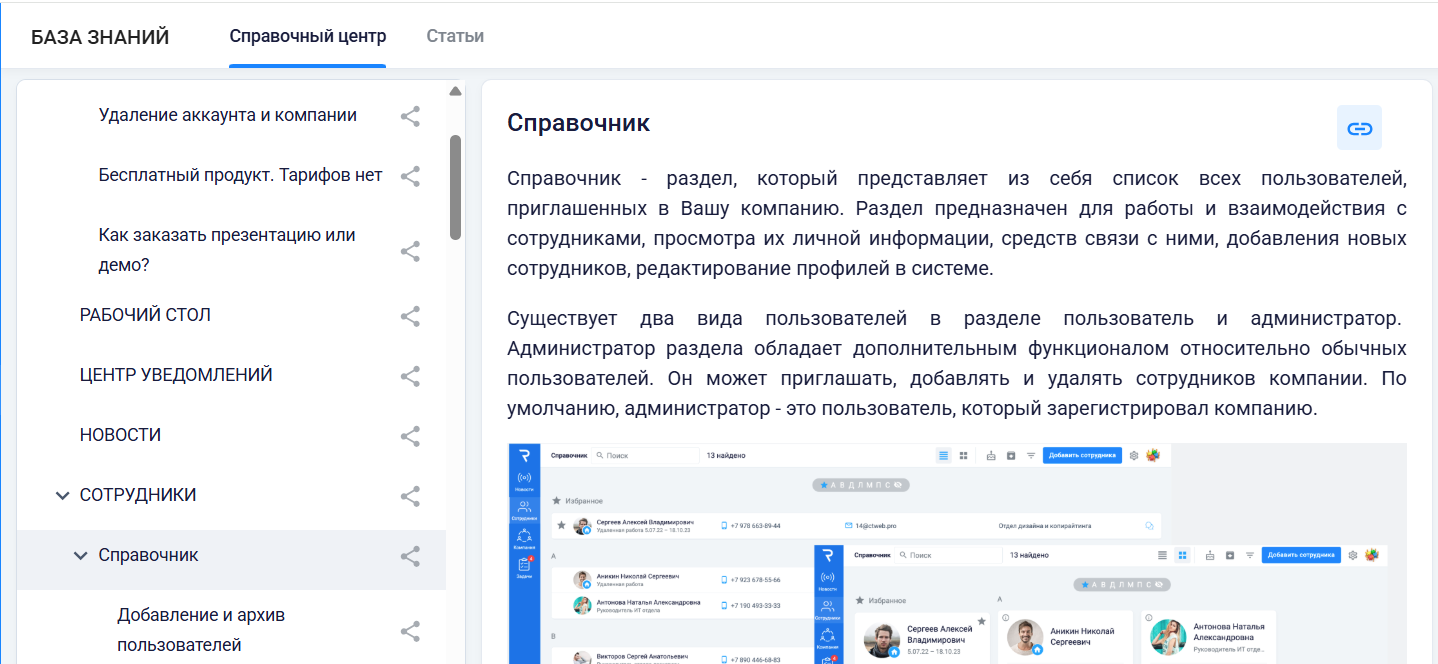Click the Добавить сотрудника button
The height and width of the screenshot is (664, 1438).
point(1083,455)
